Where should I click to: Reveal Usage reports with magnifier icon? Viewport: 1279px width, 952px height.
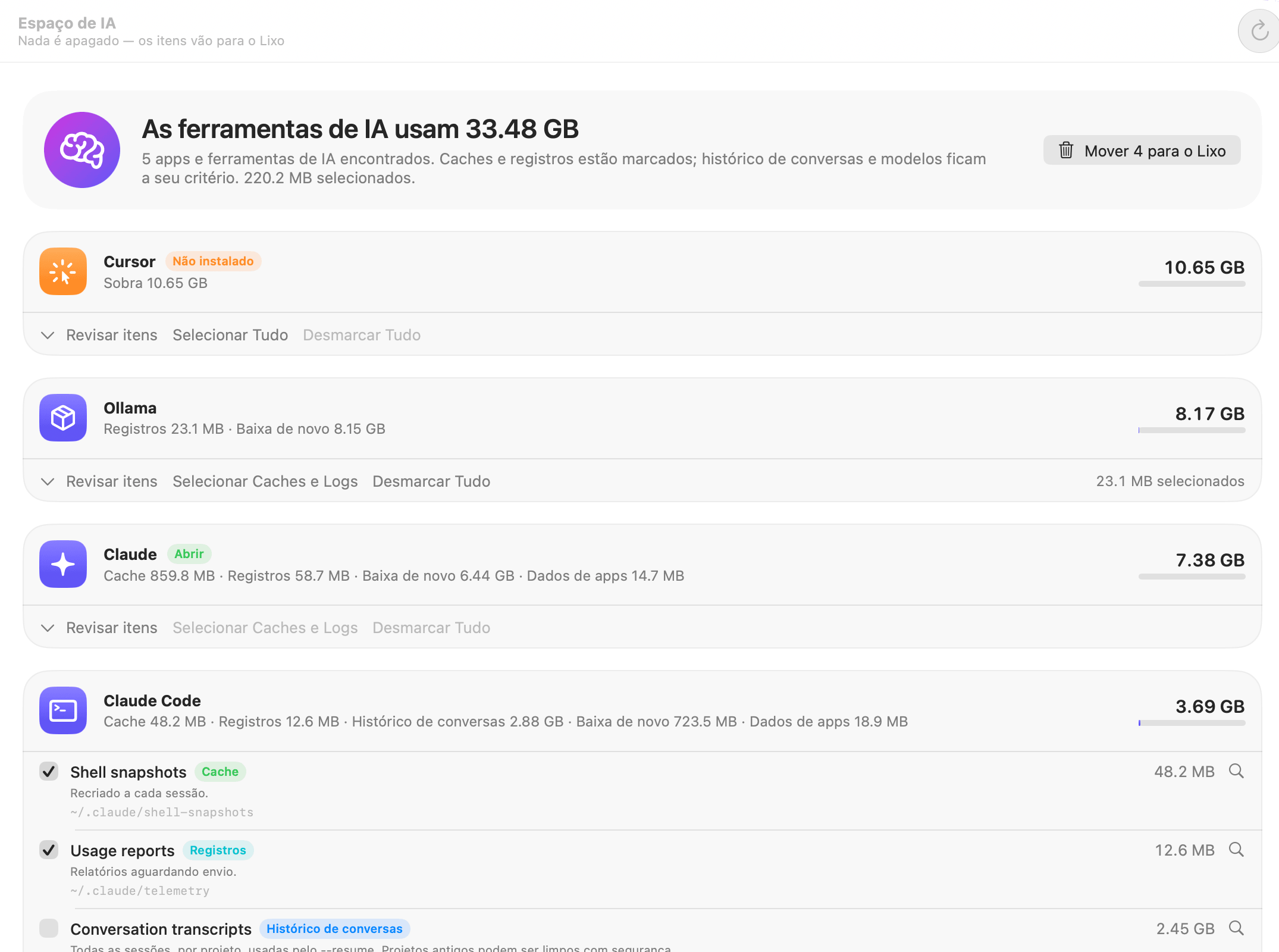pos(1236,850)
